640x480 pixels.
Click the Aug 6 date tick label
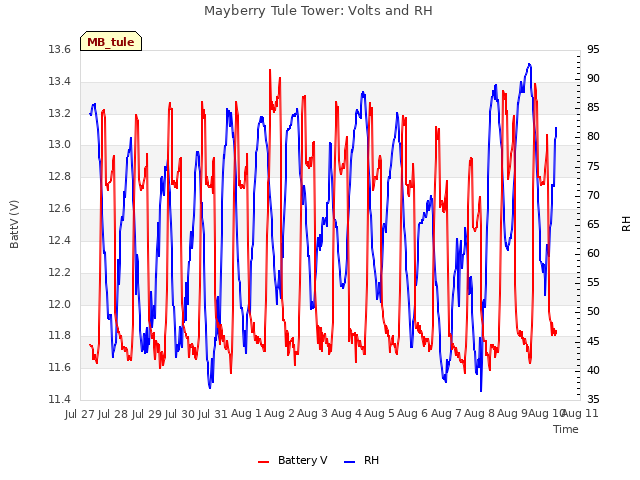[412, 413]
